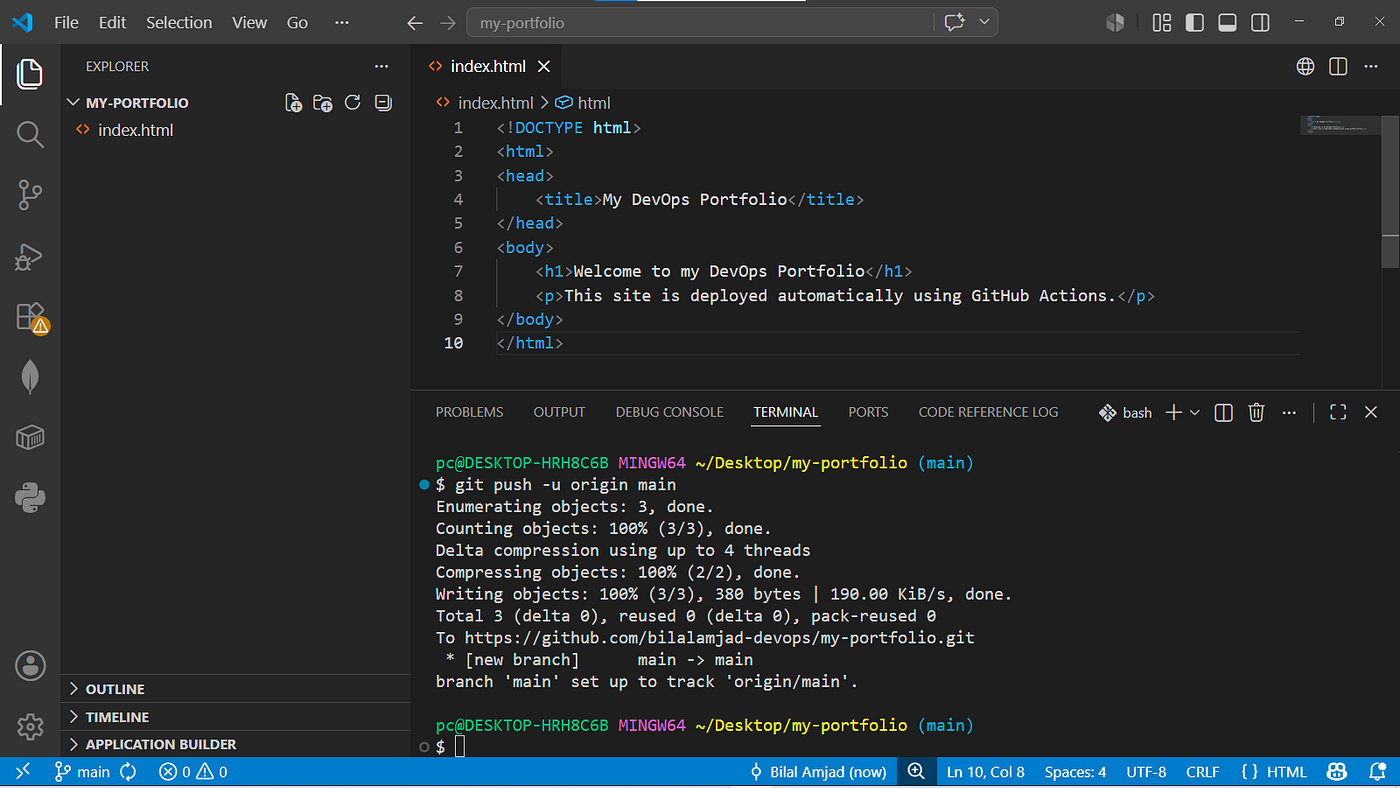Click Ln 10, Col 8 in status bar

[x=985, y=772]
